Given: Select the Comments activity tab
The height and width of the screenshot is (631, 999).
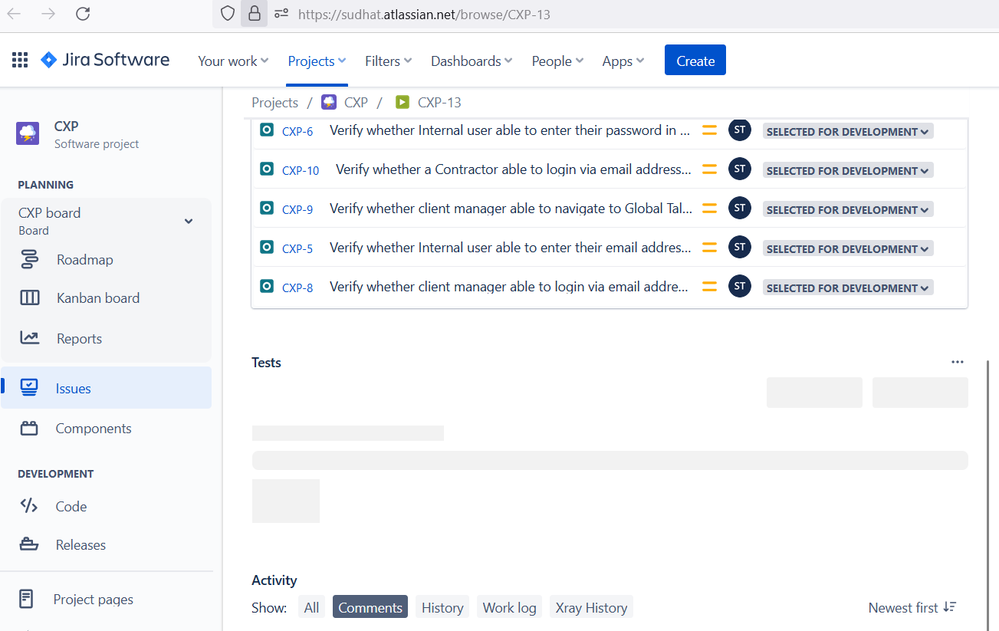Looking at the screenshot, I should 370,607.
